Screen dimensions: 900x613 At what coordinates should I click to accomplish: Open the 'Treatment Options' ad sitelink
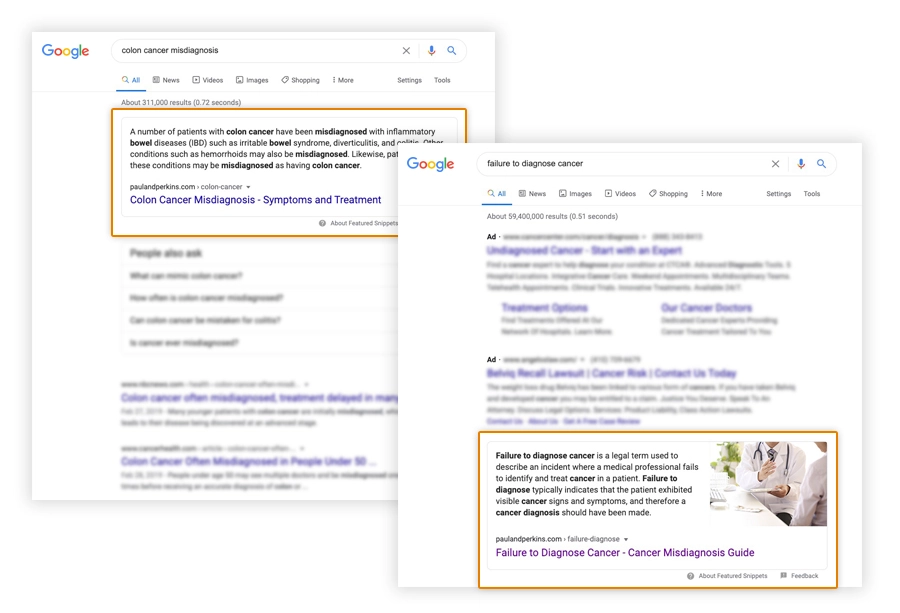tap(544, 308)
